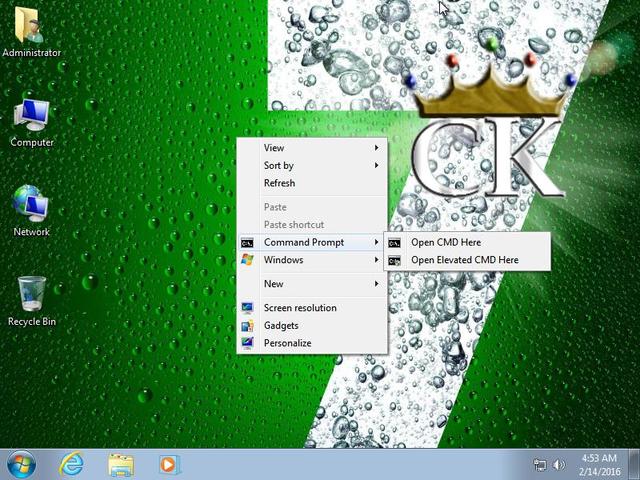
Task: Click the CMD icon beside Command Prompt
Action: pos(247,242)
